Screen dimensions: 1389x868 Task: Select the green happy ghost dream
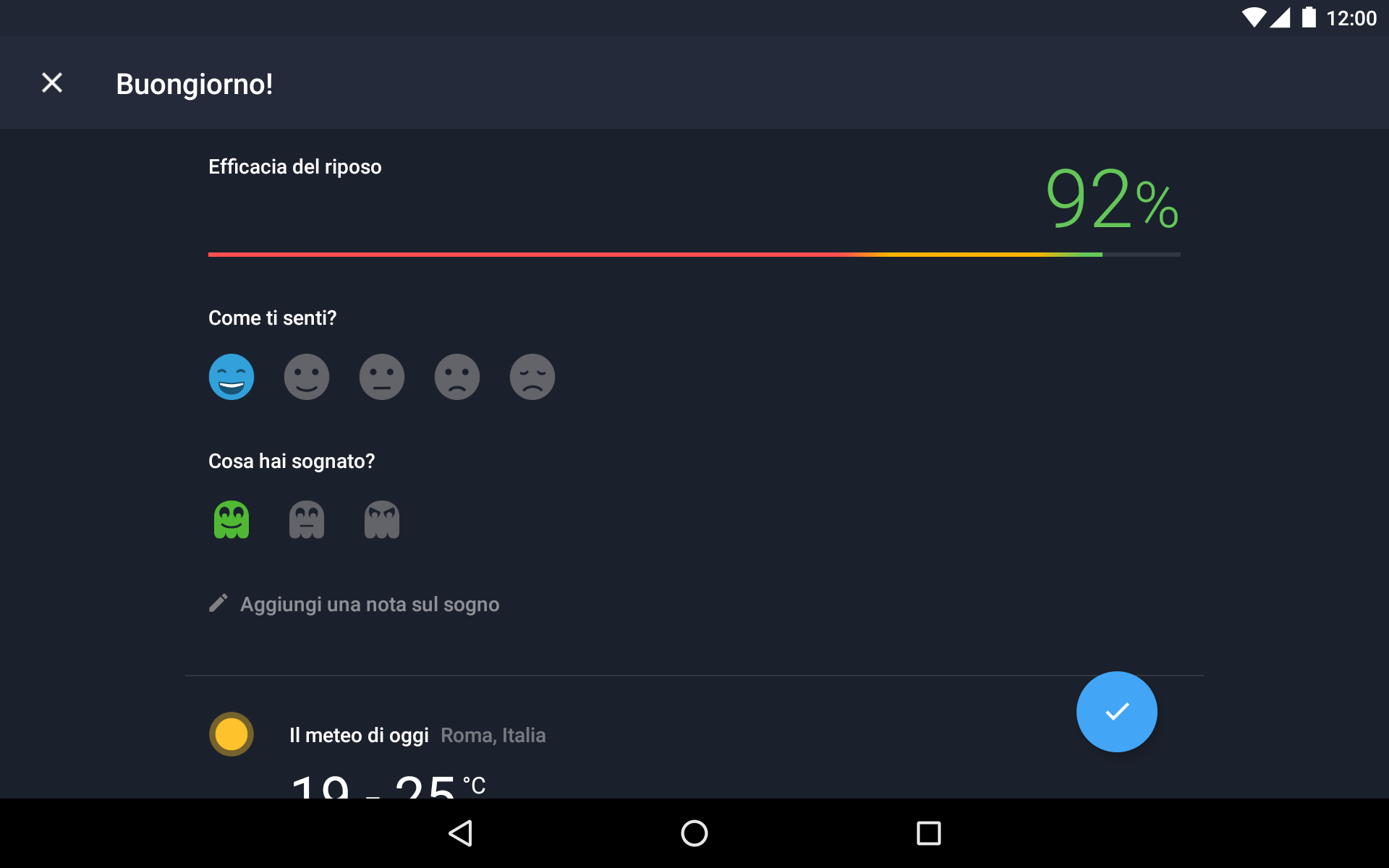(x=231, y=519)
